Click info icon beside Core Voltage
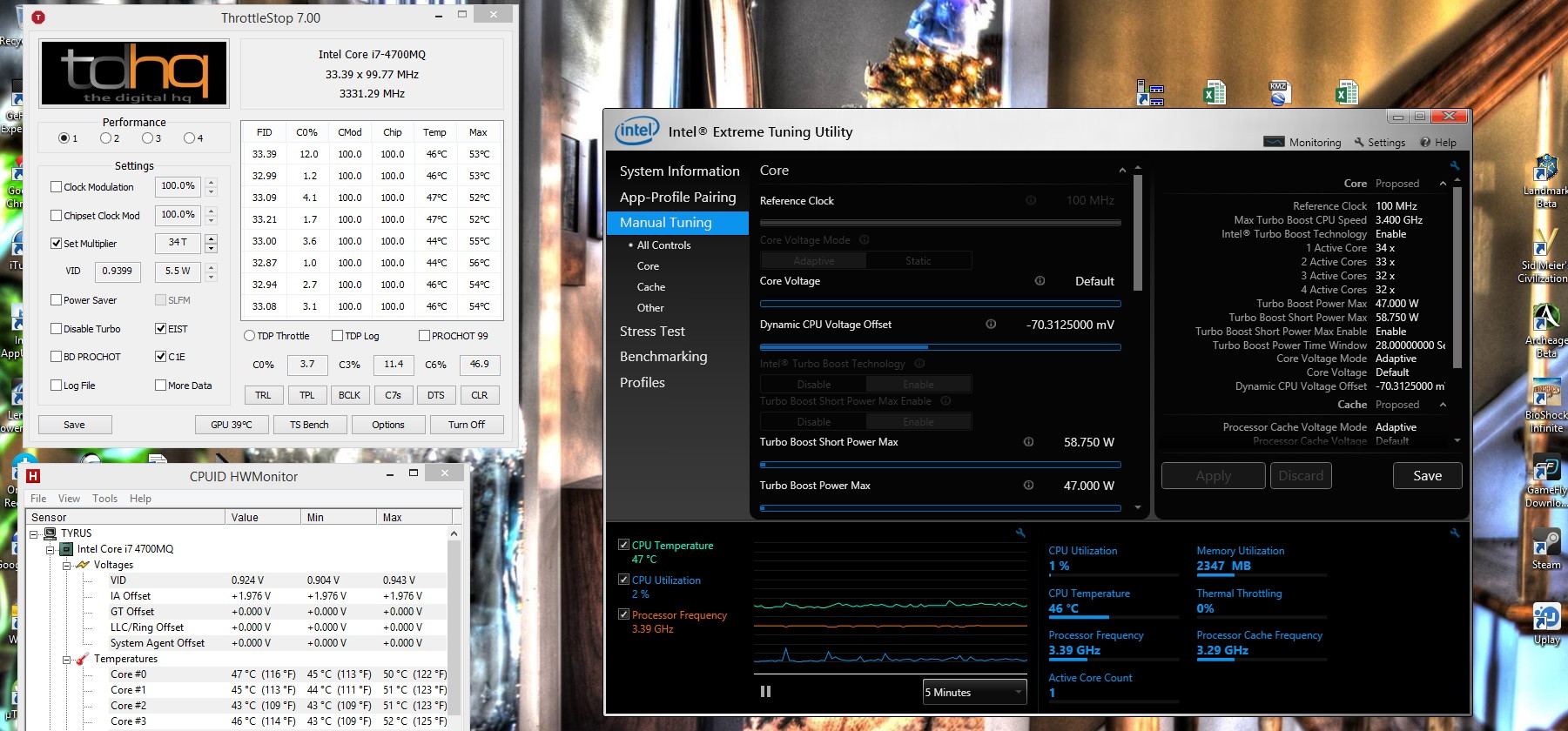1568x731 pixels. 1040,281
